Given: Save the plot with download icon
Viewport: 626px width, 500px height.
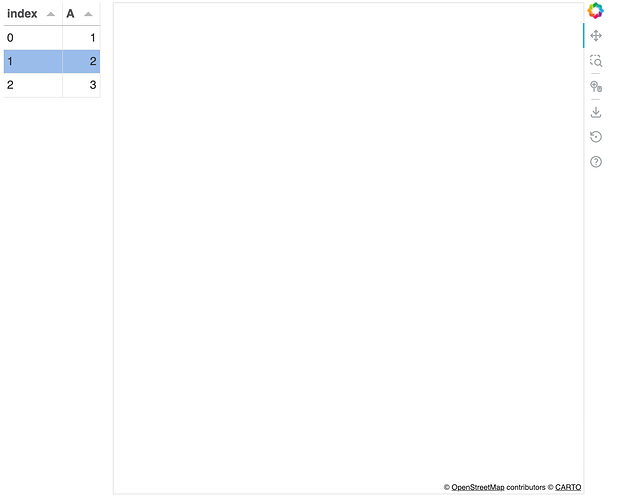Looking at the screenshot, I should click(596, 112).
